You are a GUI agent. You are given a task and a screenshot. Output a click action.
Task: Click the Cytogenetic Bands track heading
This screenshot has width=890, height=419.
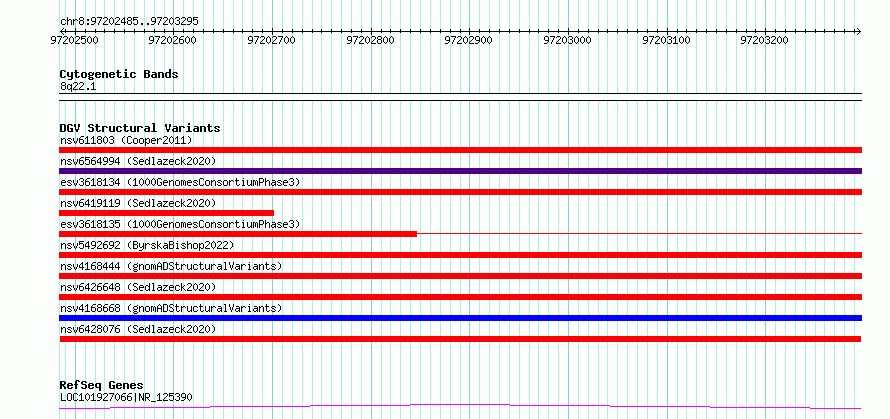(x=119, y=74)
